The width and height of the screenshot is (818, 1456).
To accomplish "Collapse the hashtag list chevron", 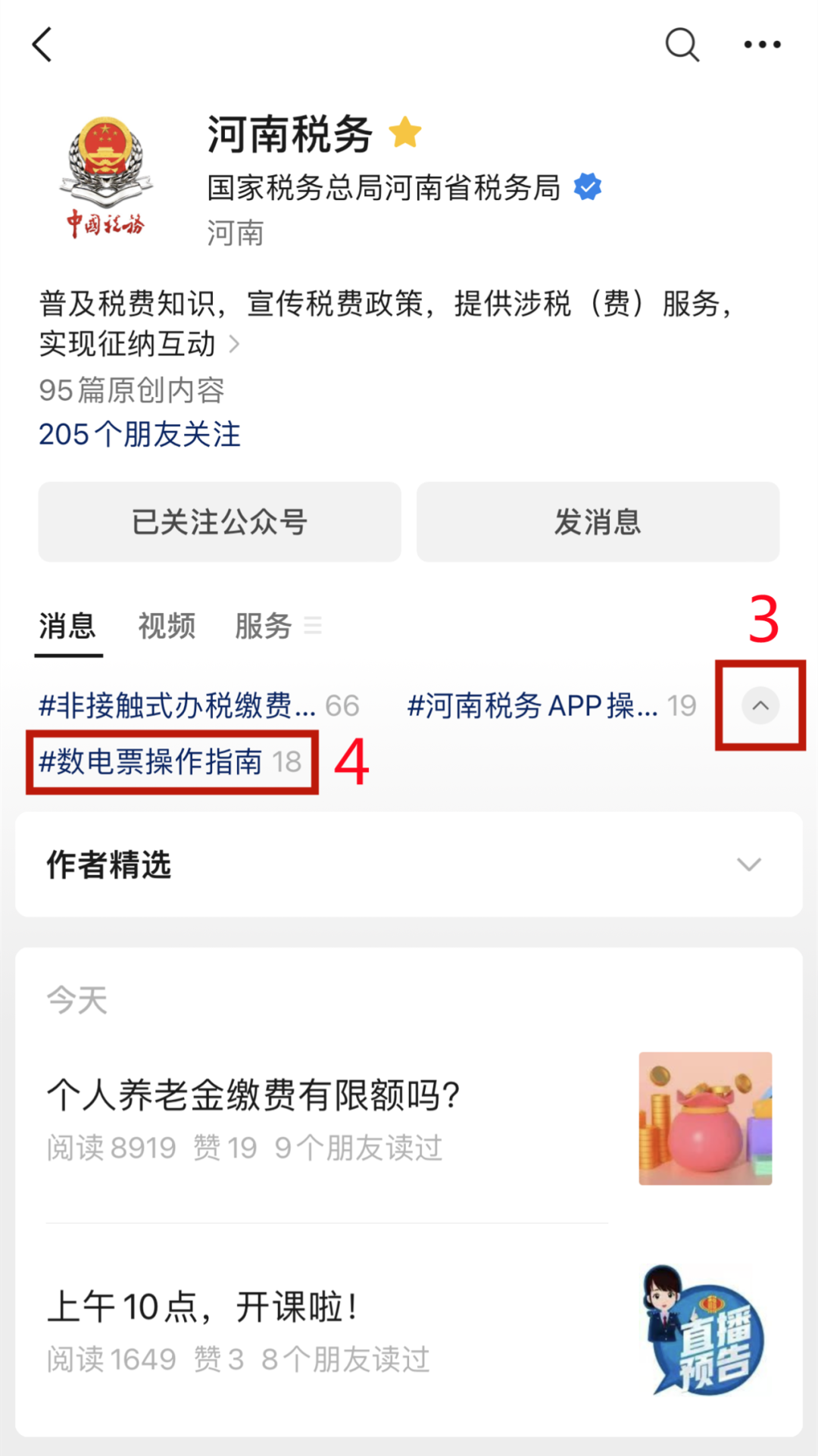I will [760, 705].
